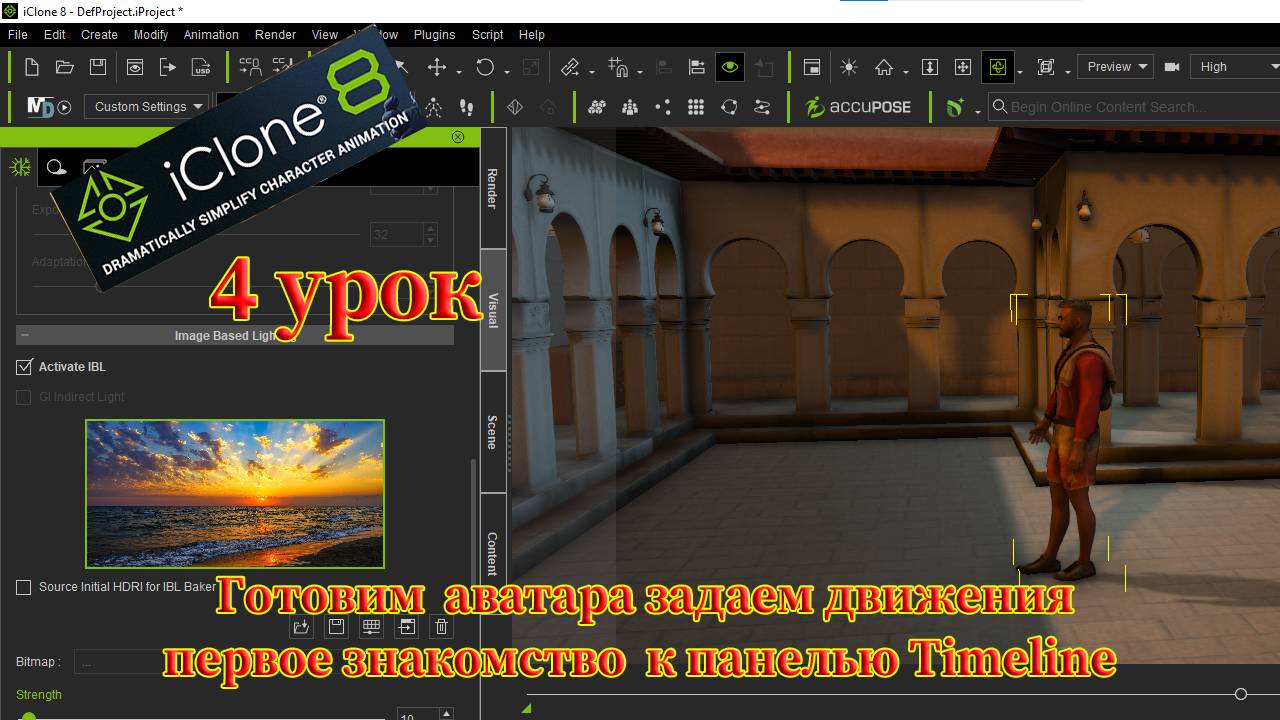1280x720 pixels.
Task: Open the File menu
Action: click(17, 34)
